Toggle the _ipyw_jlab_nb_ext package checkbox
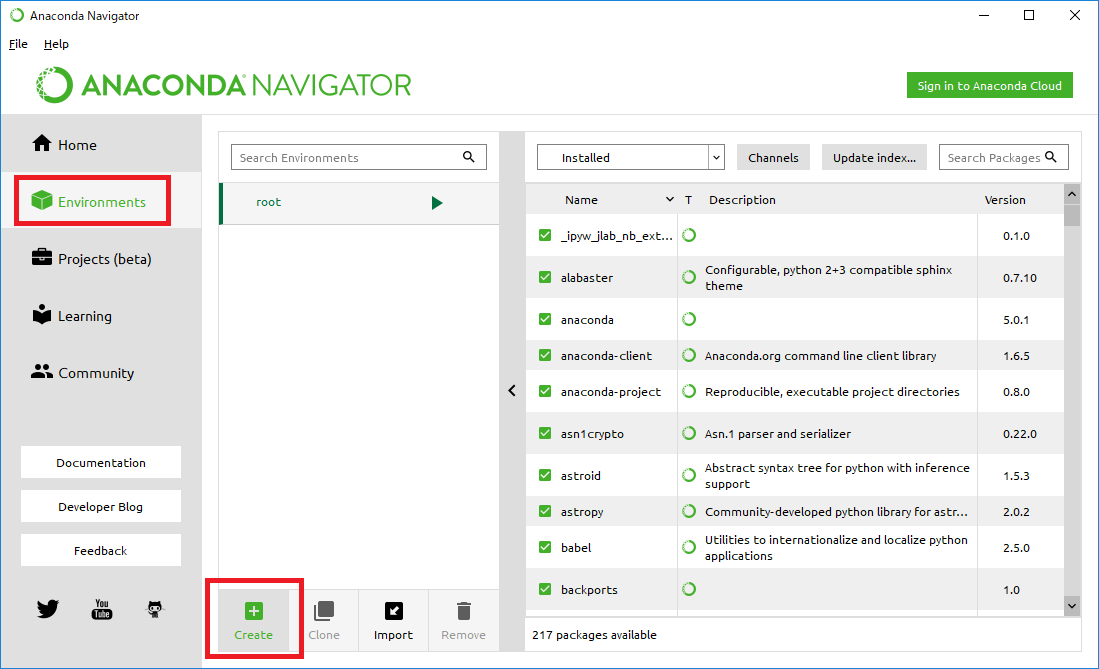 click(x=545, y=235)
